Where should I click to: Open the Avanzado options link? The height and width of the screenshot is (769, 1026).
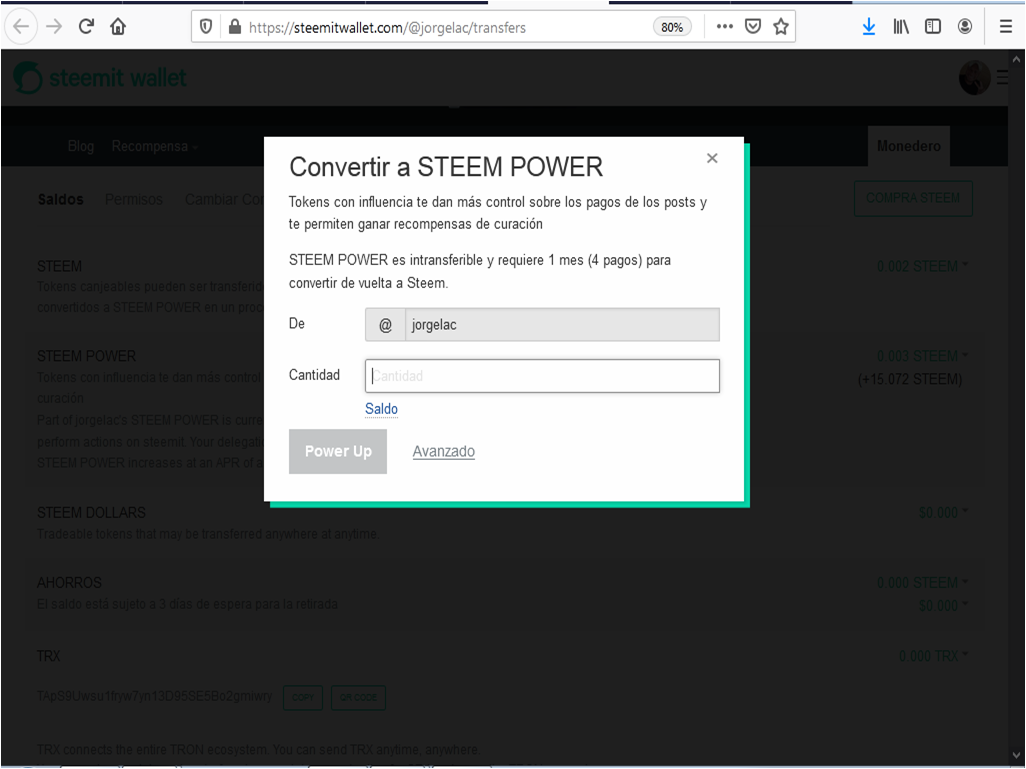coord(444,452)
